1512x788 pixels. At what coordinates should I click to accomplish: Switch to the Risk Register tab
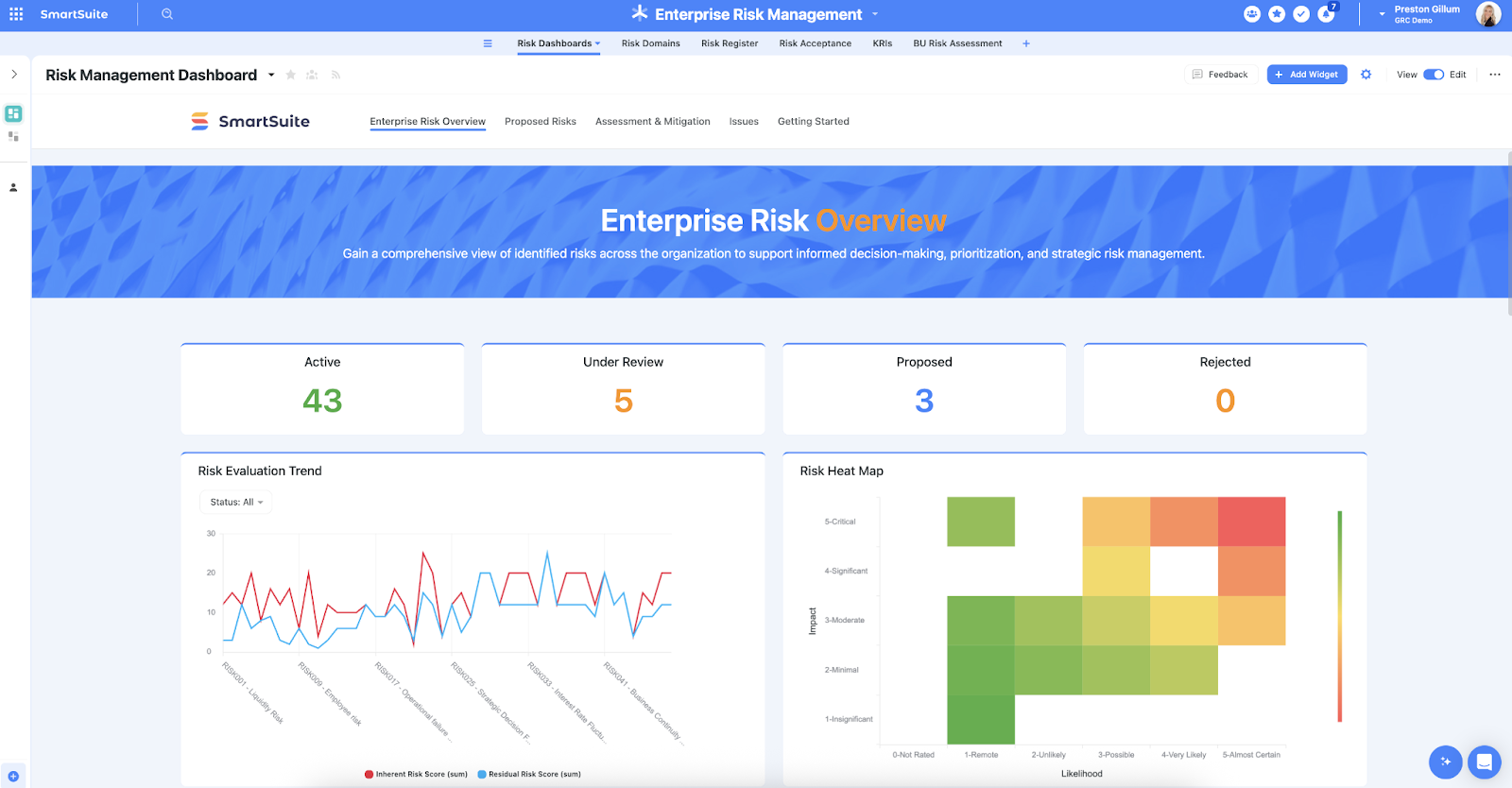coord(729,43)
